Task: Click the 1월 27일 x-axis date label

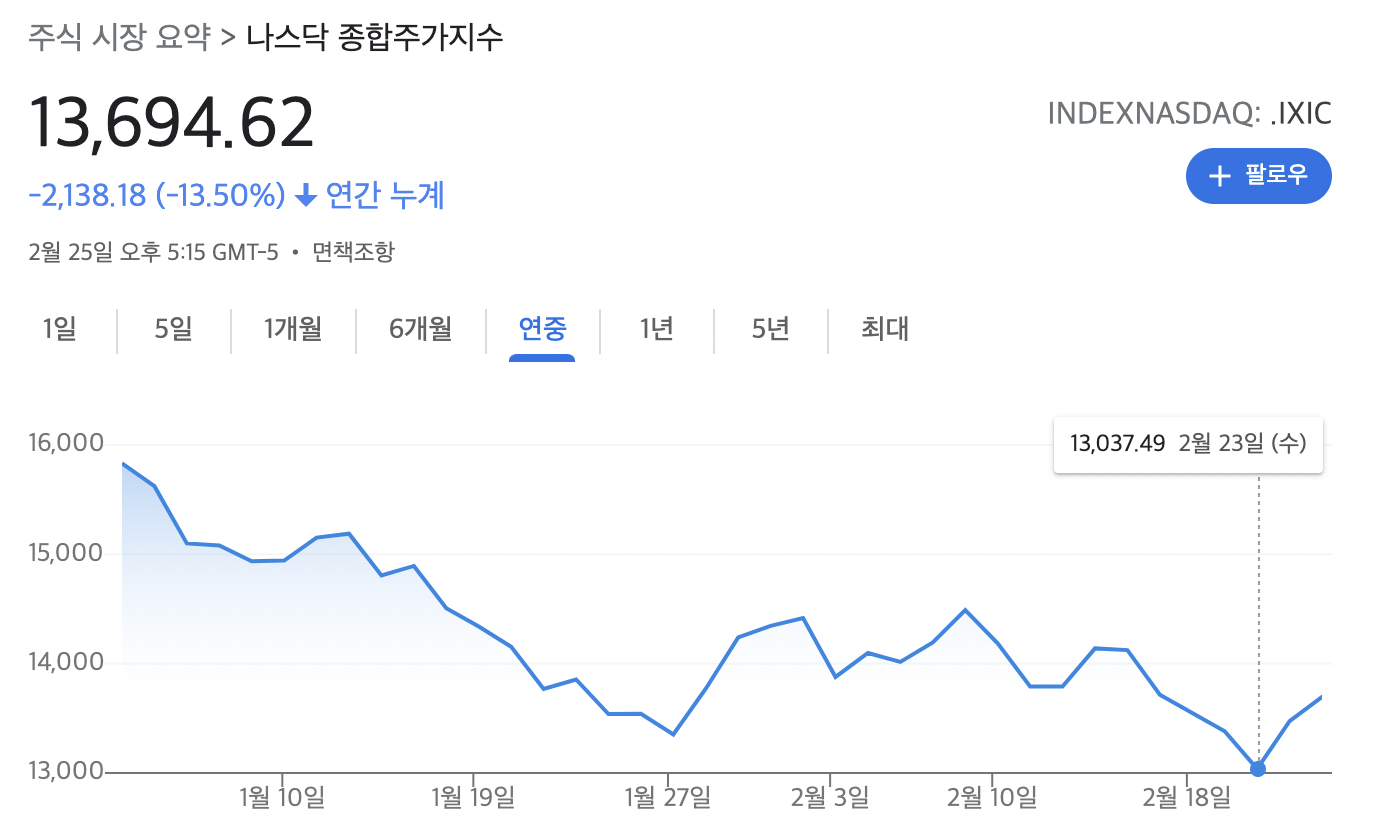Action: (x=667, y=798)
